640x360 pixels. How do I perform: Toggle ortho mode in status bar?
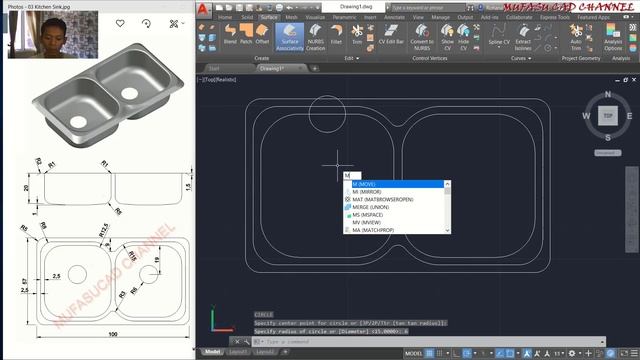pyautogui.click(x=456, y=353)
